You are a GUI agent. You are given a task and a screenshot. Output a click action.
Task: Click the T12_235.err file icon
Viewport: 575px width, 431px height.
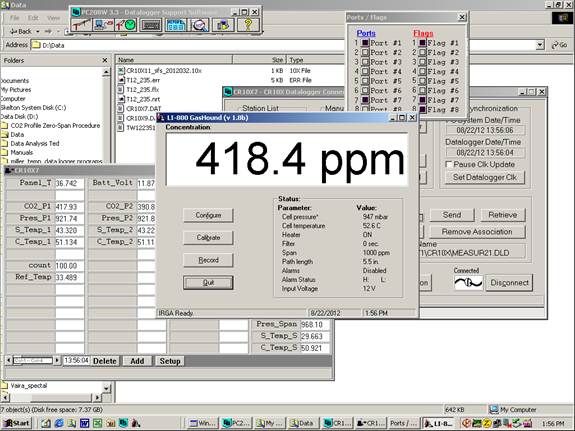pyautogui.click(x=121, y=80)
